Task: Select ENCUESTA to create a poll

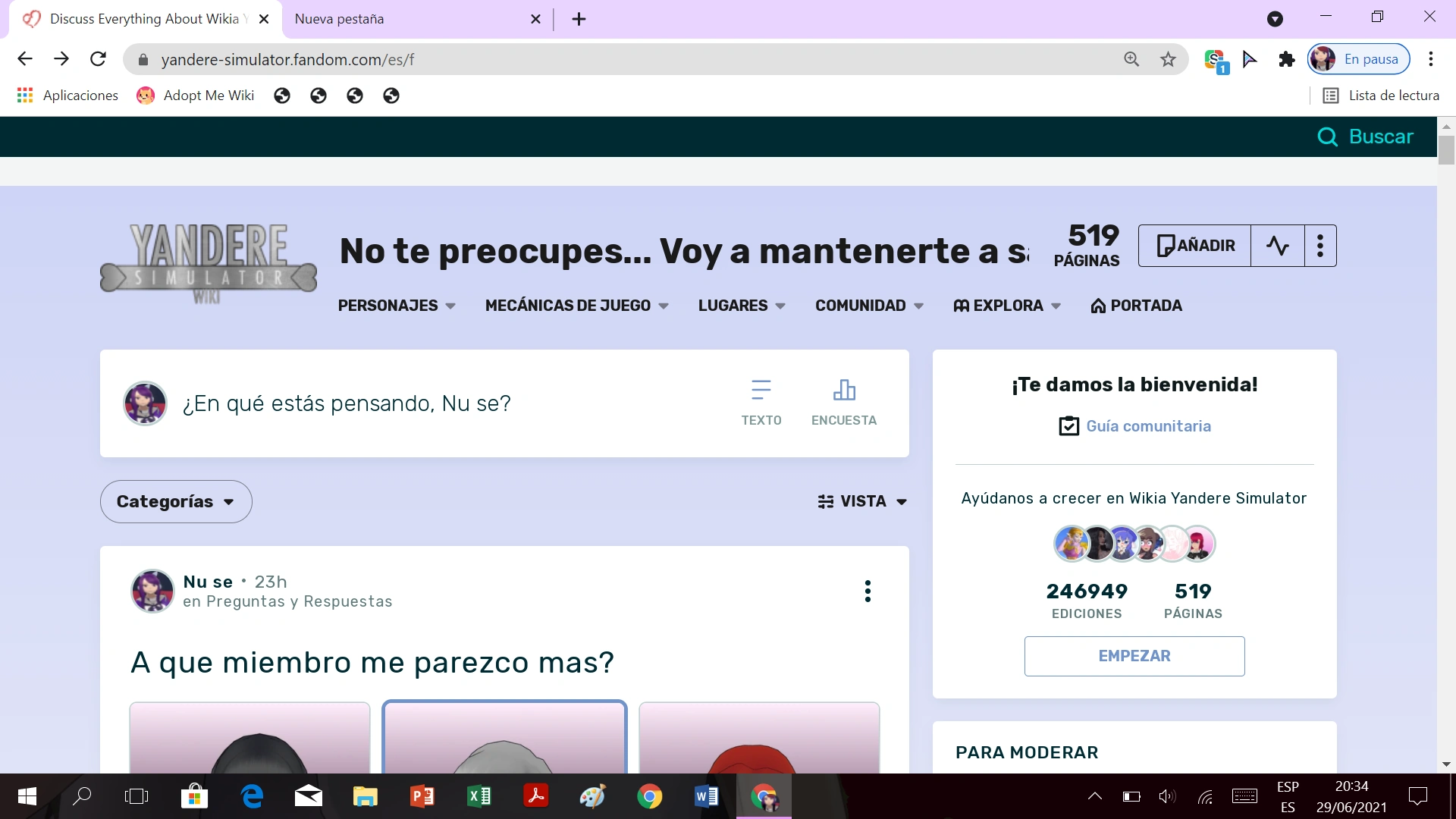Action: [843, 400]
